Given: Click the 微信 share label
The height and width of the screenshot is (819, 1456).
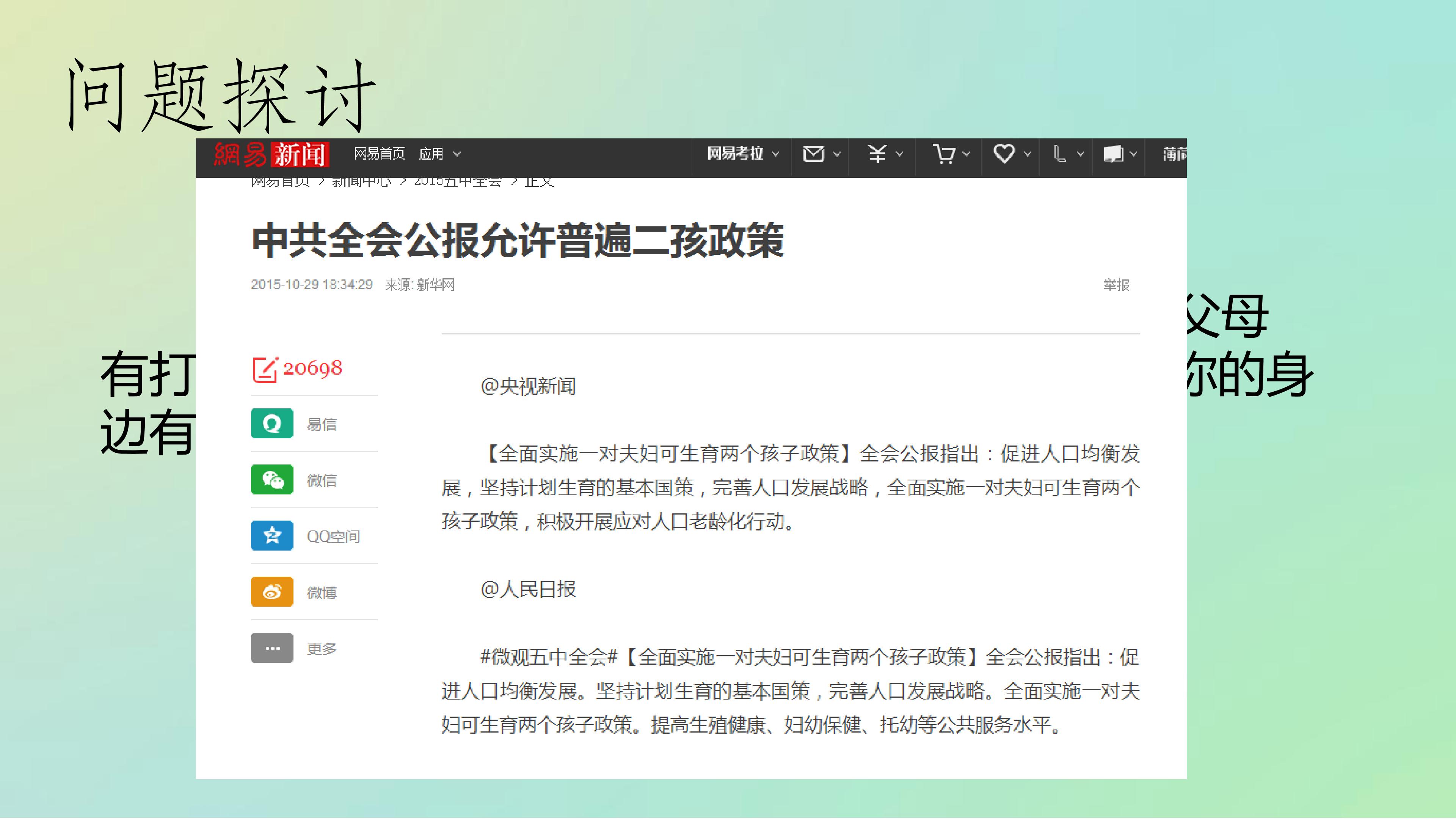Looking at the screenshot, I should coord(322,480).
